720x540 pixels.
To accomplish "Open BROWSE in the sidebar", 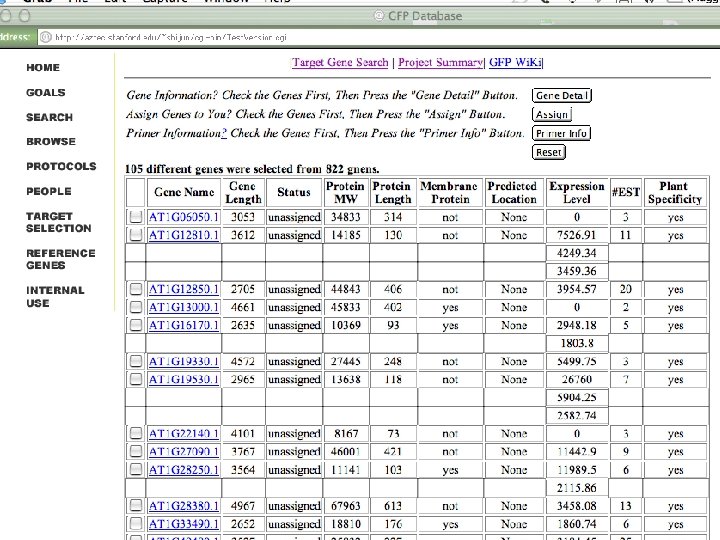I will [x=51, y=141].
